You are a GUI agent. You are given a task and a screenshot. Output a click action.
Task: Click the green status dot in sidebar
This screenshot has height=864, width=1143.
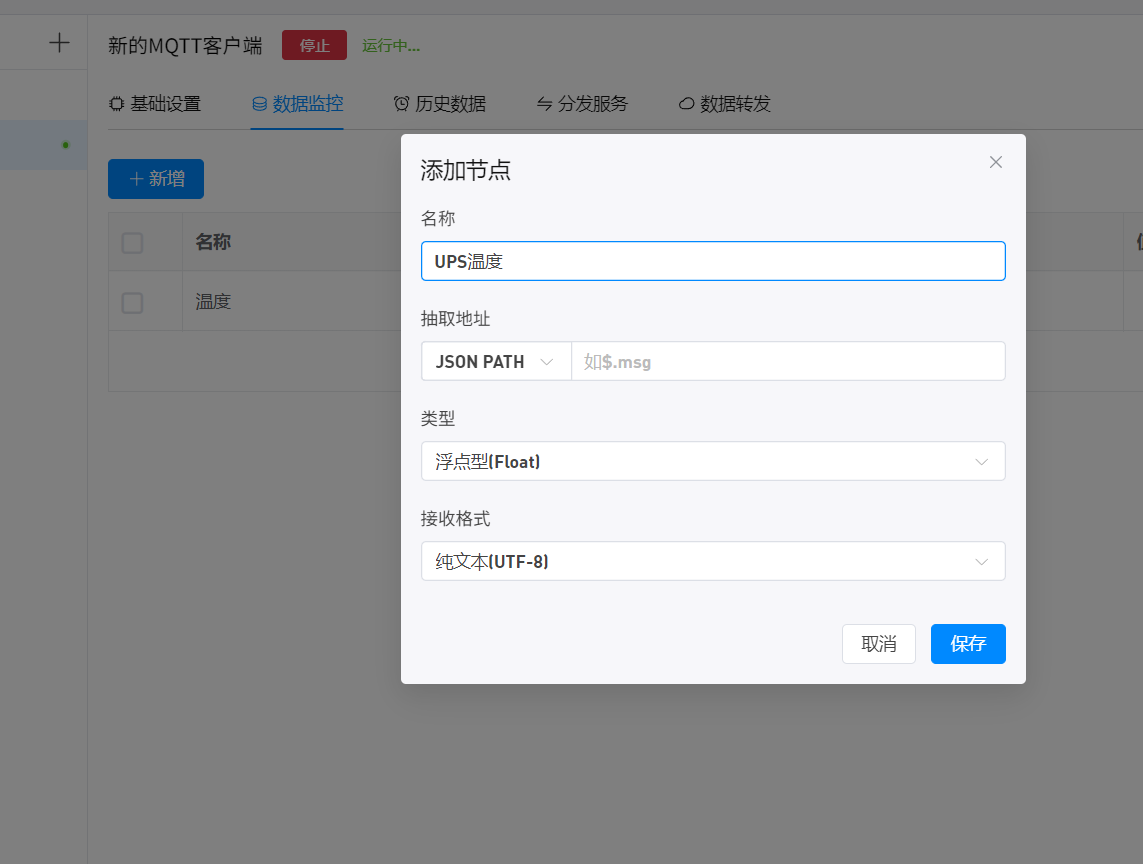[66, 145]
